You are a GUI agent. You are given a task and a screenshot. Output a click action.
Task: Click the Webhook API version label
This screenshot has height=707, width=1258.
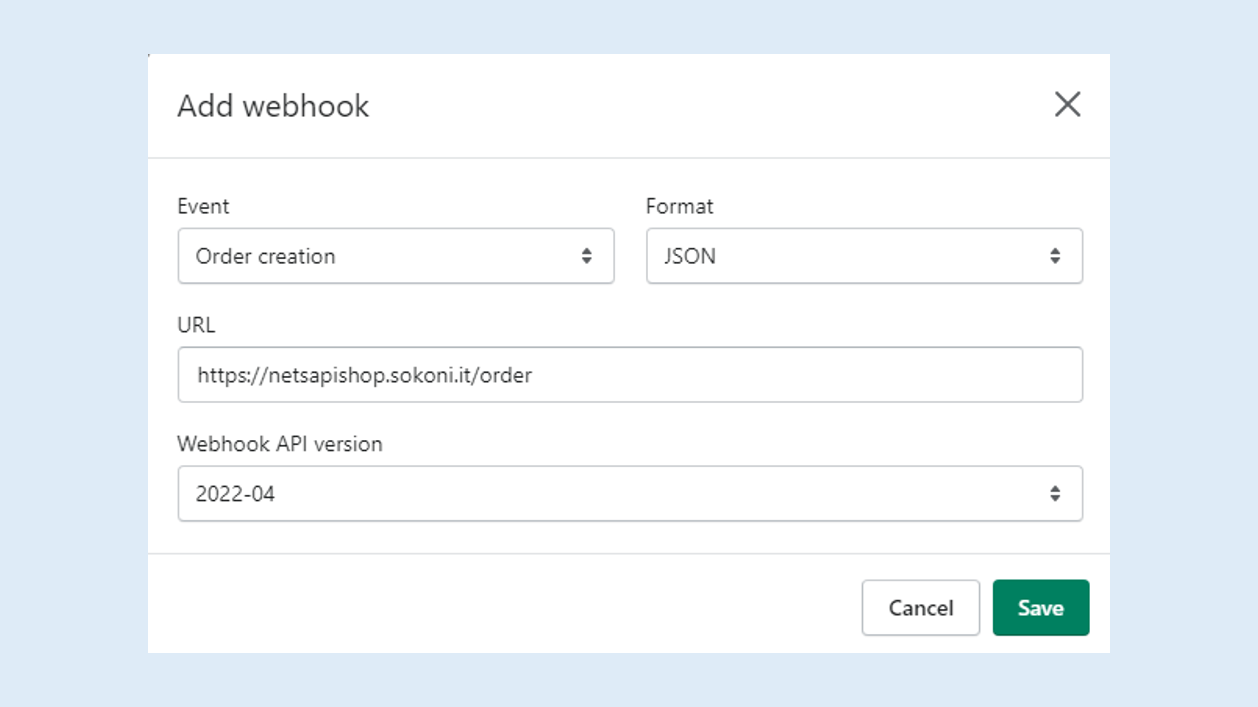click(x=280, y=444)
